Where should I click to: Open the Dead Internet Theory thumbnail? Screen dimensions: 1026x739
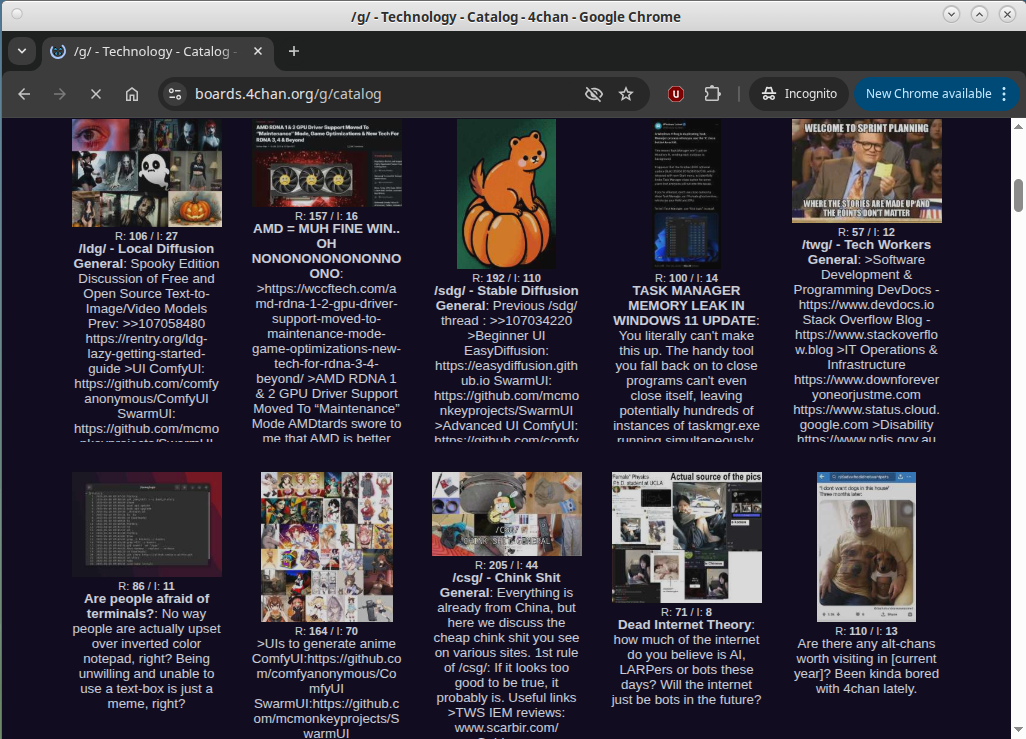[686, 537]
